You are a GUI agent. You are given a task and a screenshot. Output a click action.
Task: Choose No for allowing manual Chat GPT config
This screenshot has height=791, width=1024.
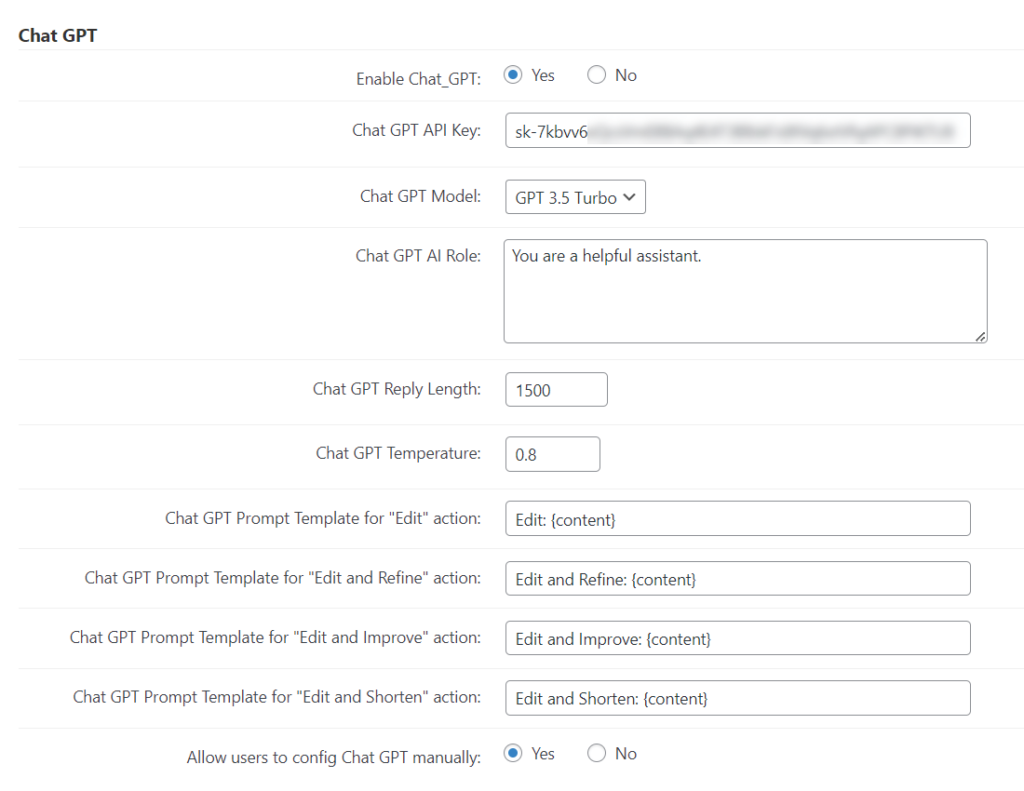(x=597, y=754)
